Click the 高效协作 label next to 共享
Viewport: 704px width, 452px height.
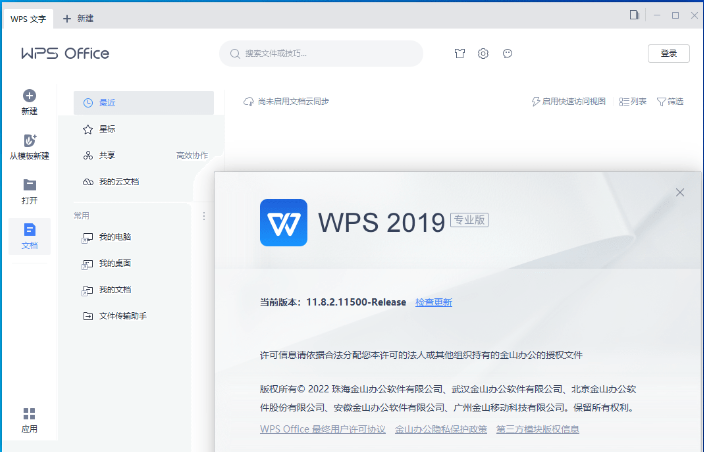tap(192, 156)
